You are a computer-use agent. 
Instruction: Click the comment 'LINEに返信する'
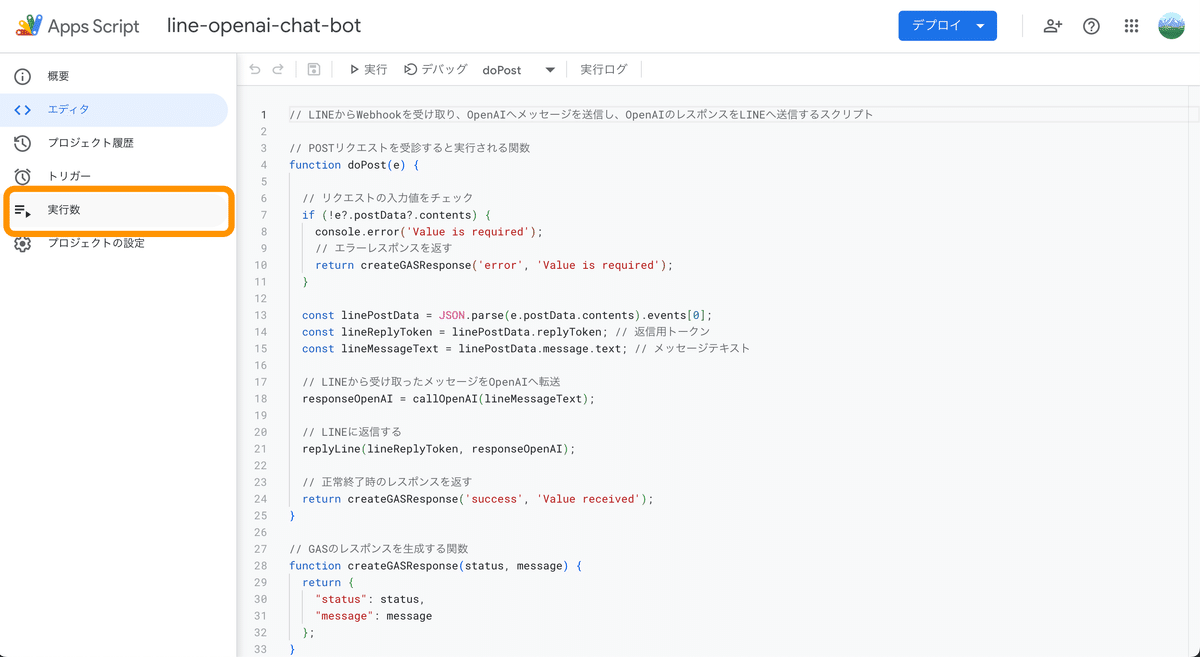click(x=351, y=432)
